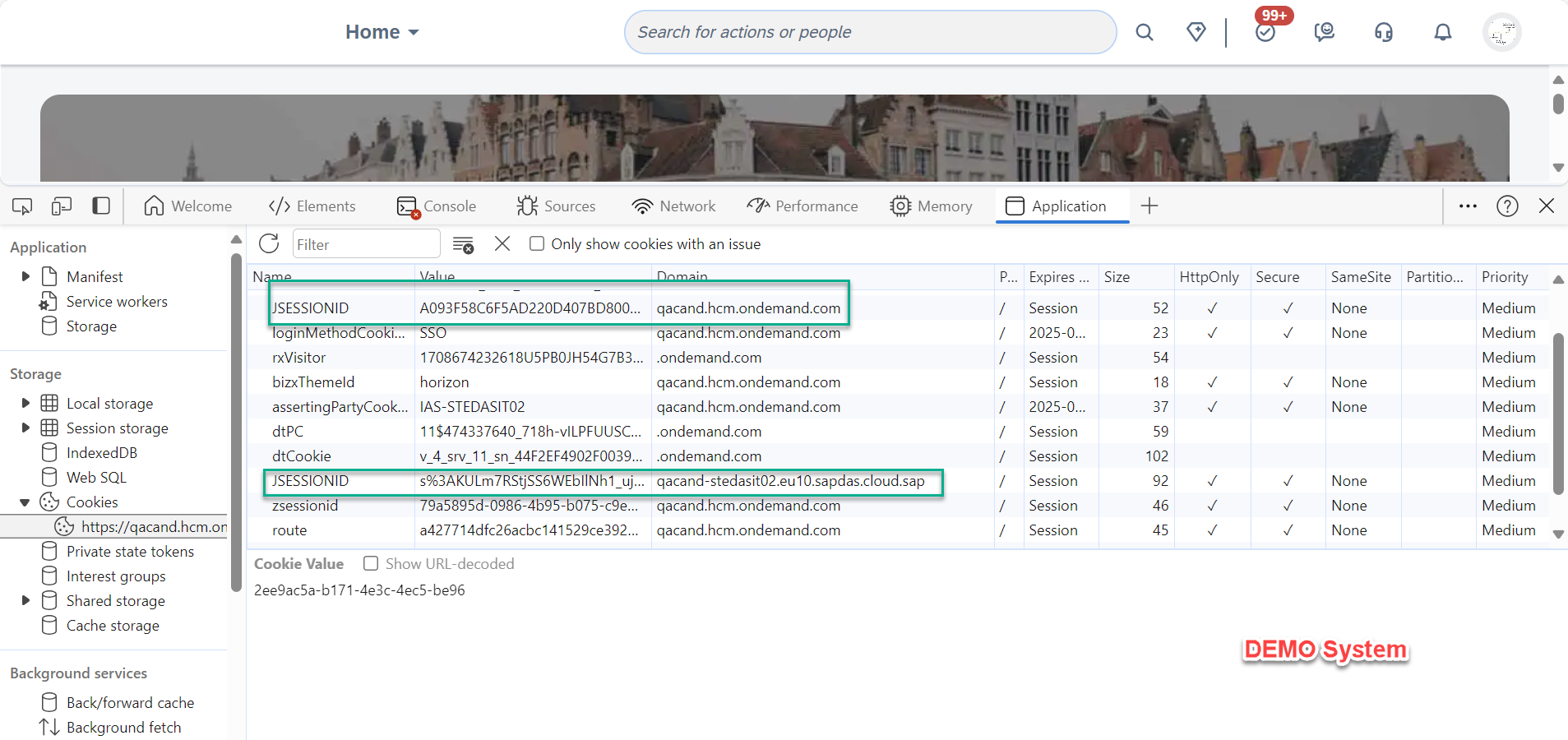
Task: Sort cookies by SameSite column
Action: (x=1362, y=276)
